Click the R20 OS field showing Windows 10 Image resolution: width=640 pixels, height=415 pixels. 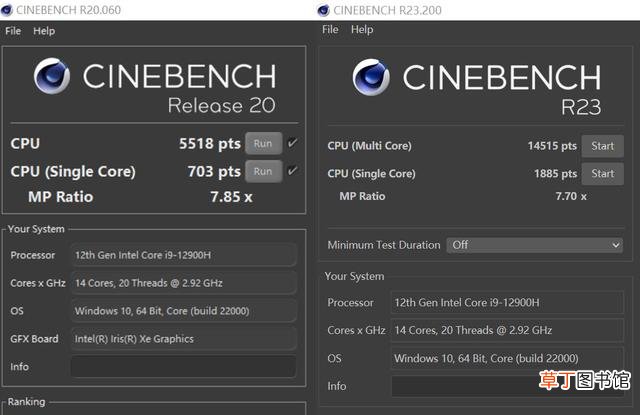point(184,311)
